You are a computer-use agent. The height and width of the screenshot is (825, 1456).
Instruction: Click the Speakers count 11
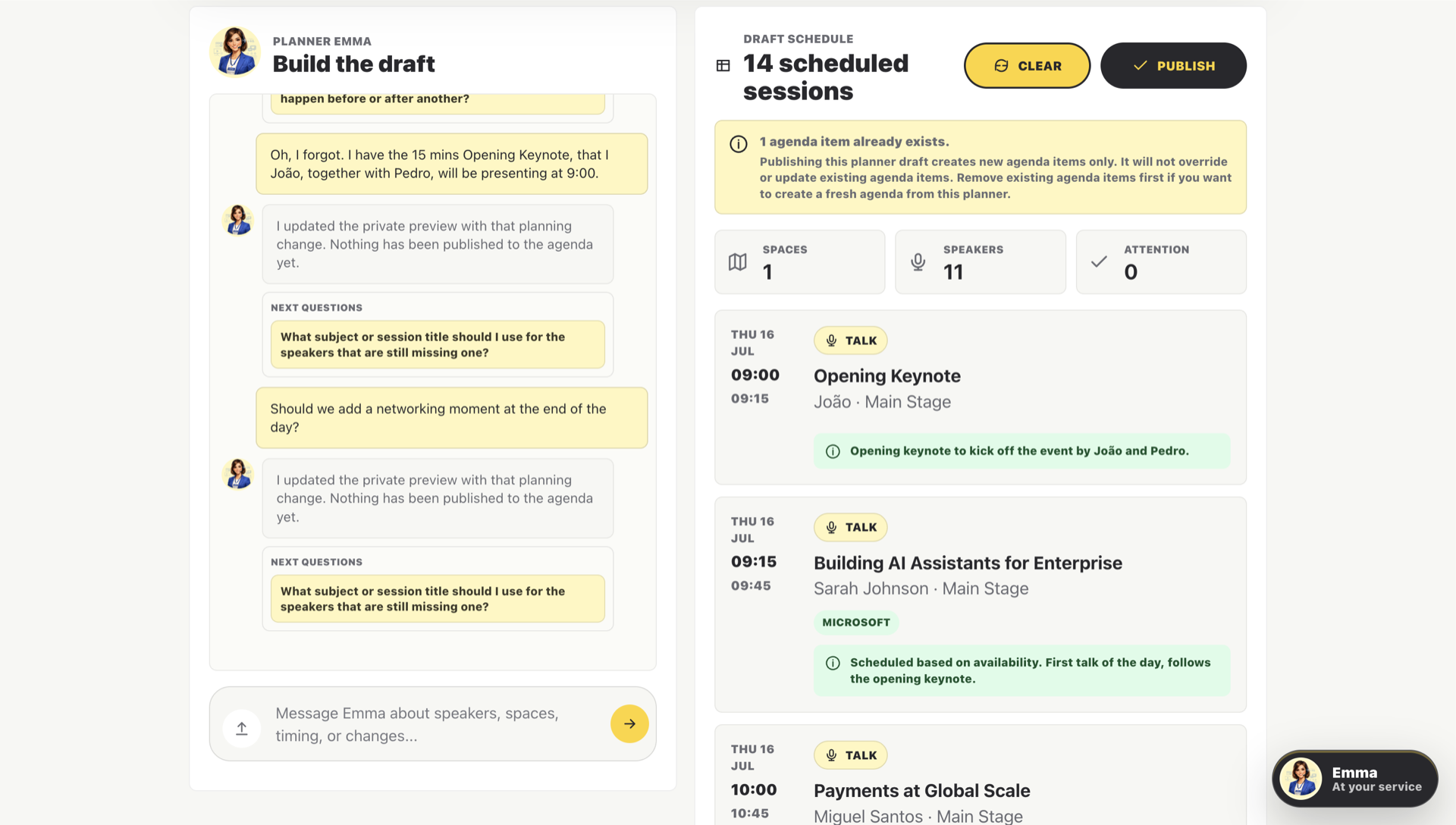(953, 272)
